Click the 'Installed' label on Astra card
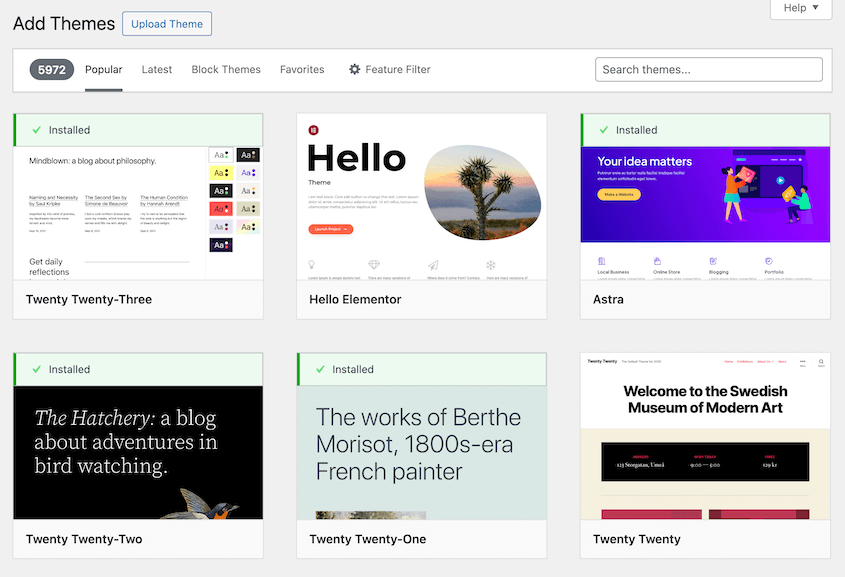This screenshot has height=577, width=845. (636, 130)
